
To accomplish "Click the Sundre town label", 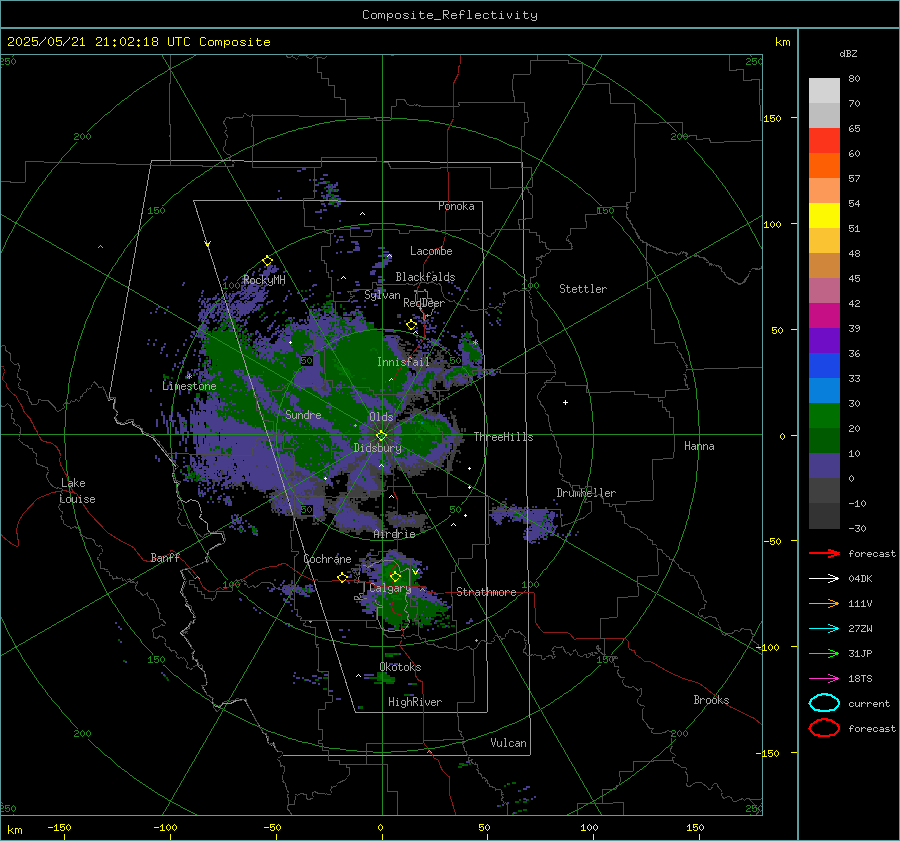I will (x=303, y=414).
